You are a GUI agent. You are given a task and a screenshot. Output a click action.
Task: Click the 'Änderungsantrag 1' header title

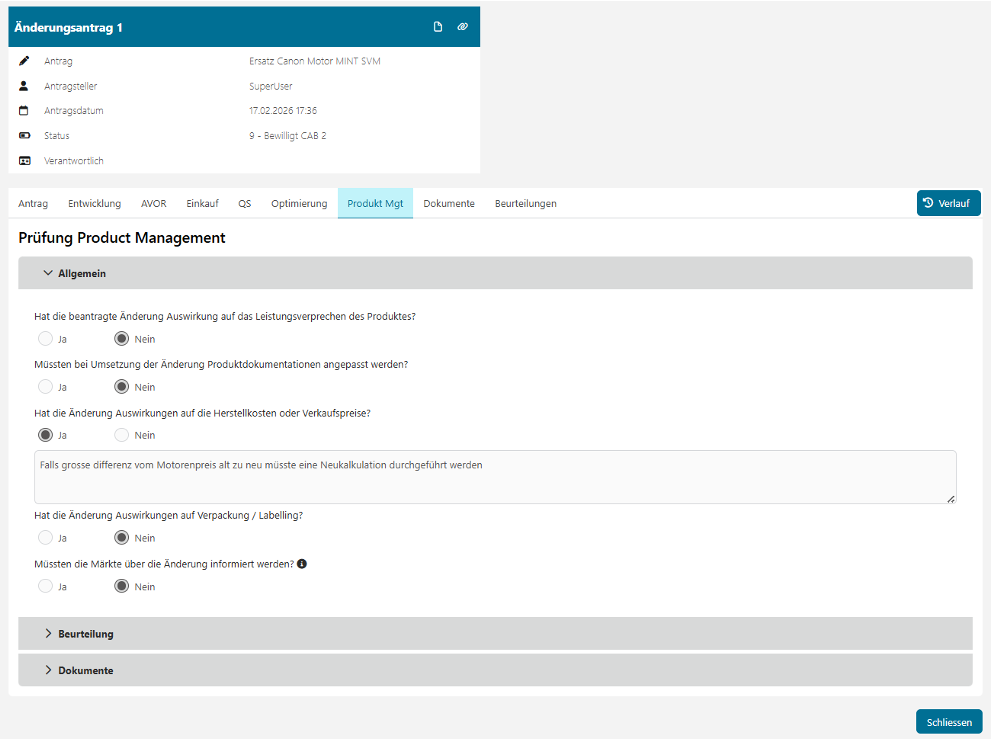[68, 28]
